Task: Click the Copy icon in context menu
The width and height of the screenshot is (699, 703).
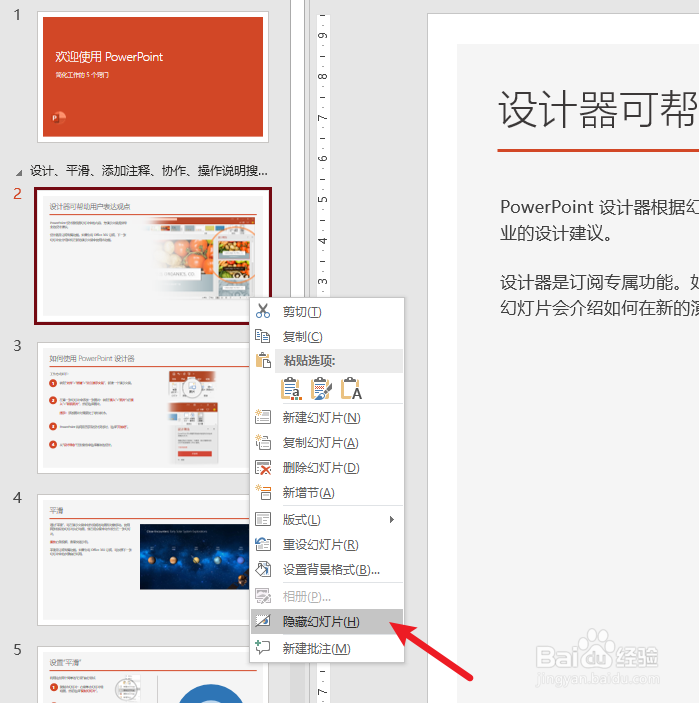Action: [263, 336]
